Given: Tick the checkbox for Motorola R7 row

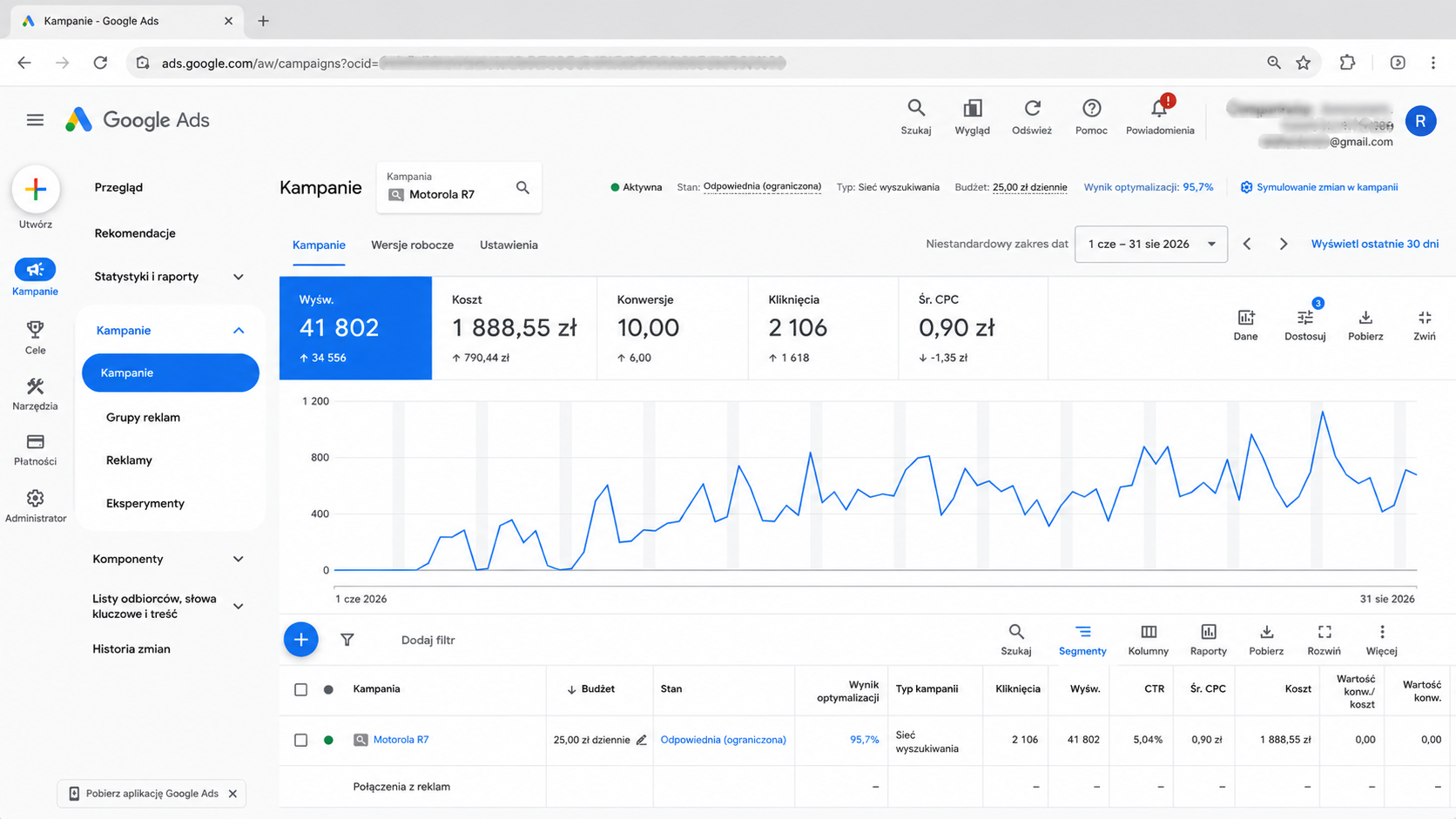Looking at the screenshot, I should (301, 740).
